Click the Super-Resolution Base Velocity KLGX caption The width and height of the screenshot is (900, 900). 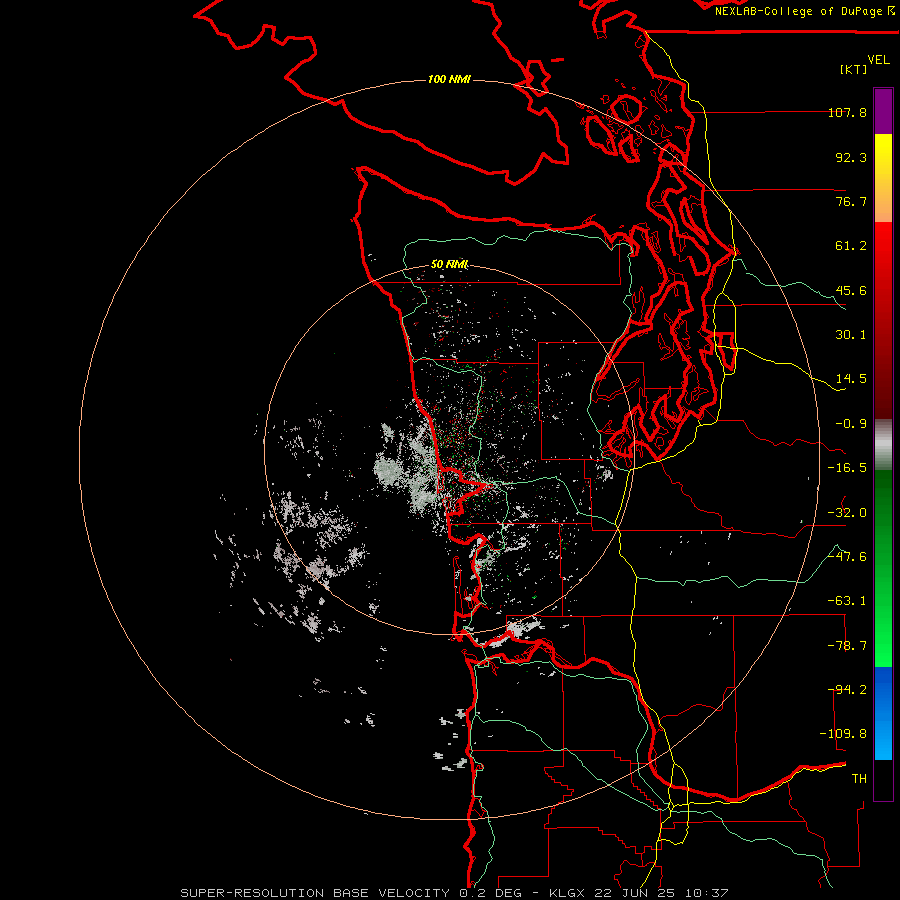pos(455,893)
